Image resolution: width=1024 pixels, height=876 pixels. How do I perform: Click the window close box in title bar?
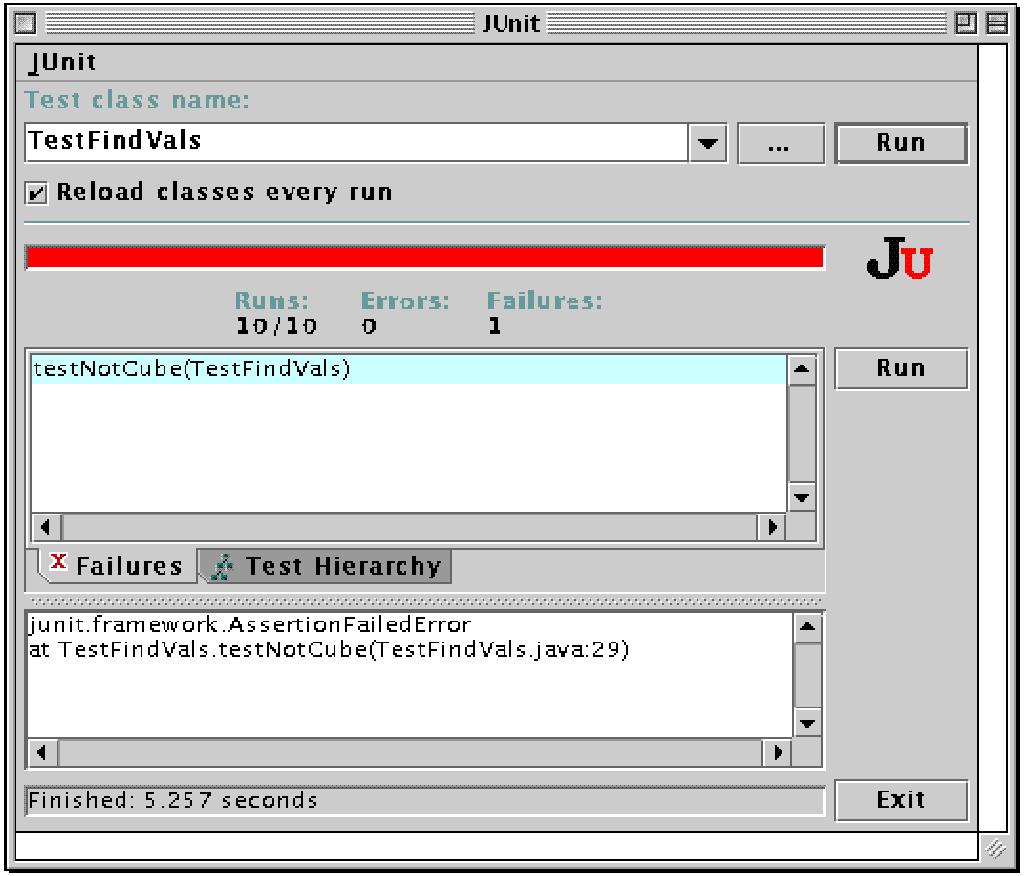coord(25,24)
